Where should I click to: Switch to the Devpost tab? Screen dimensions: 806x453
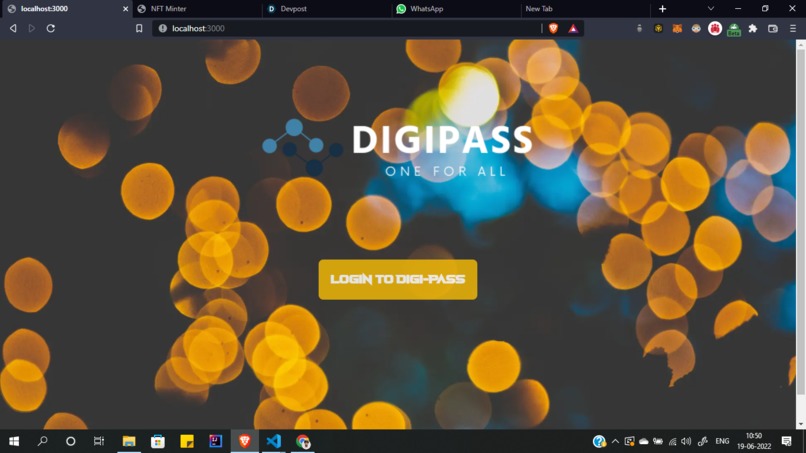pos(327,9)
